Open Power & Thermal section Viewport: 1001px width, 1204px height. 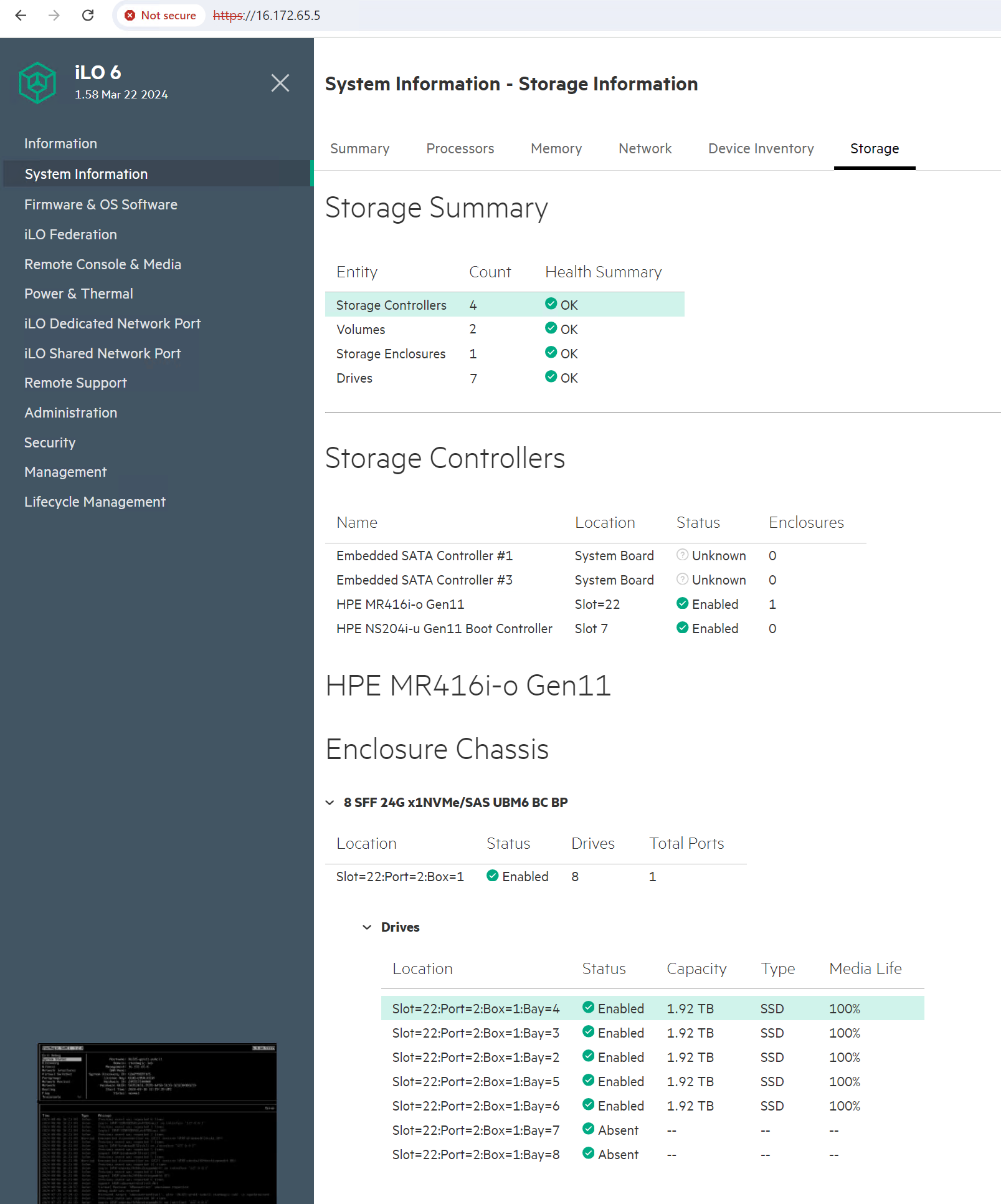pyautogui.click(x=79, y=294)
